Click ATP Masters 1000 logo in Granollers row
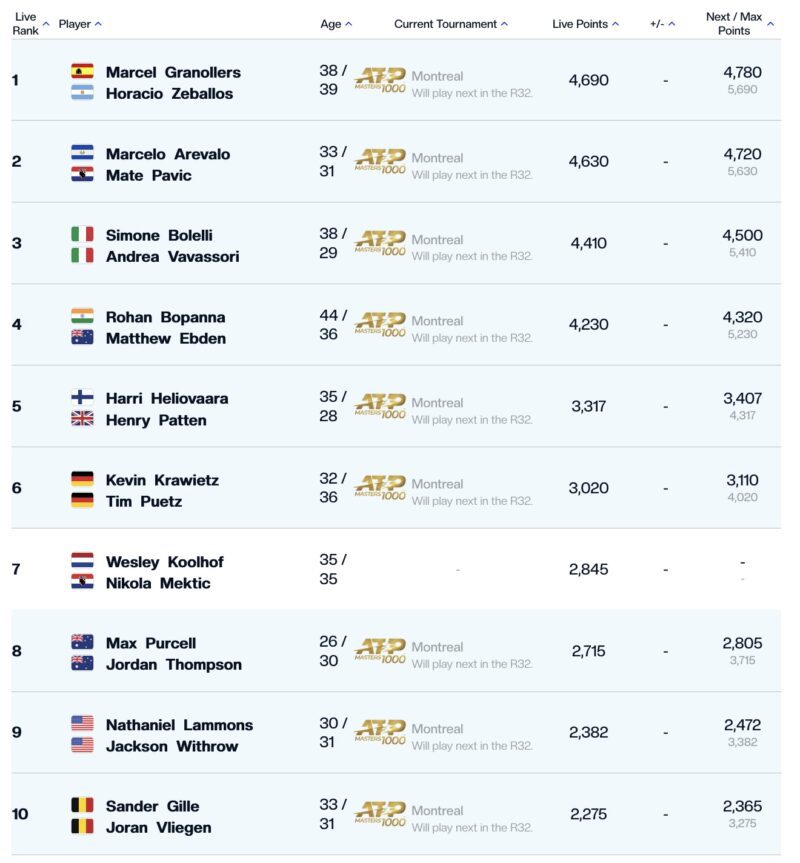The image size is (800, 863). (380, 80)
